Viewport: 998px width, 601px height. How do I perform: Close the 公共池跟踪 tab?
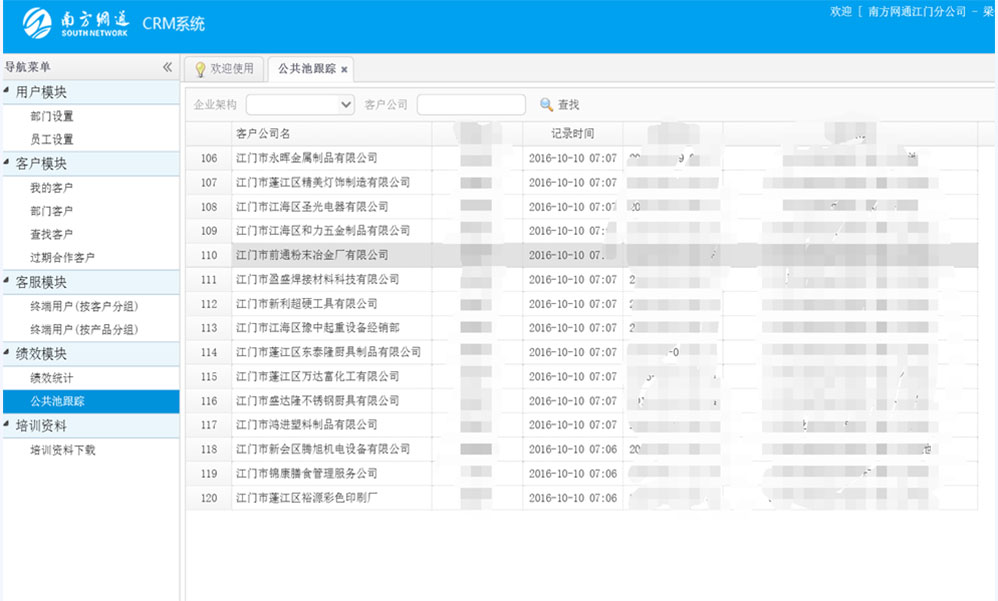coord(344,70)
